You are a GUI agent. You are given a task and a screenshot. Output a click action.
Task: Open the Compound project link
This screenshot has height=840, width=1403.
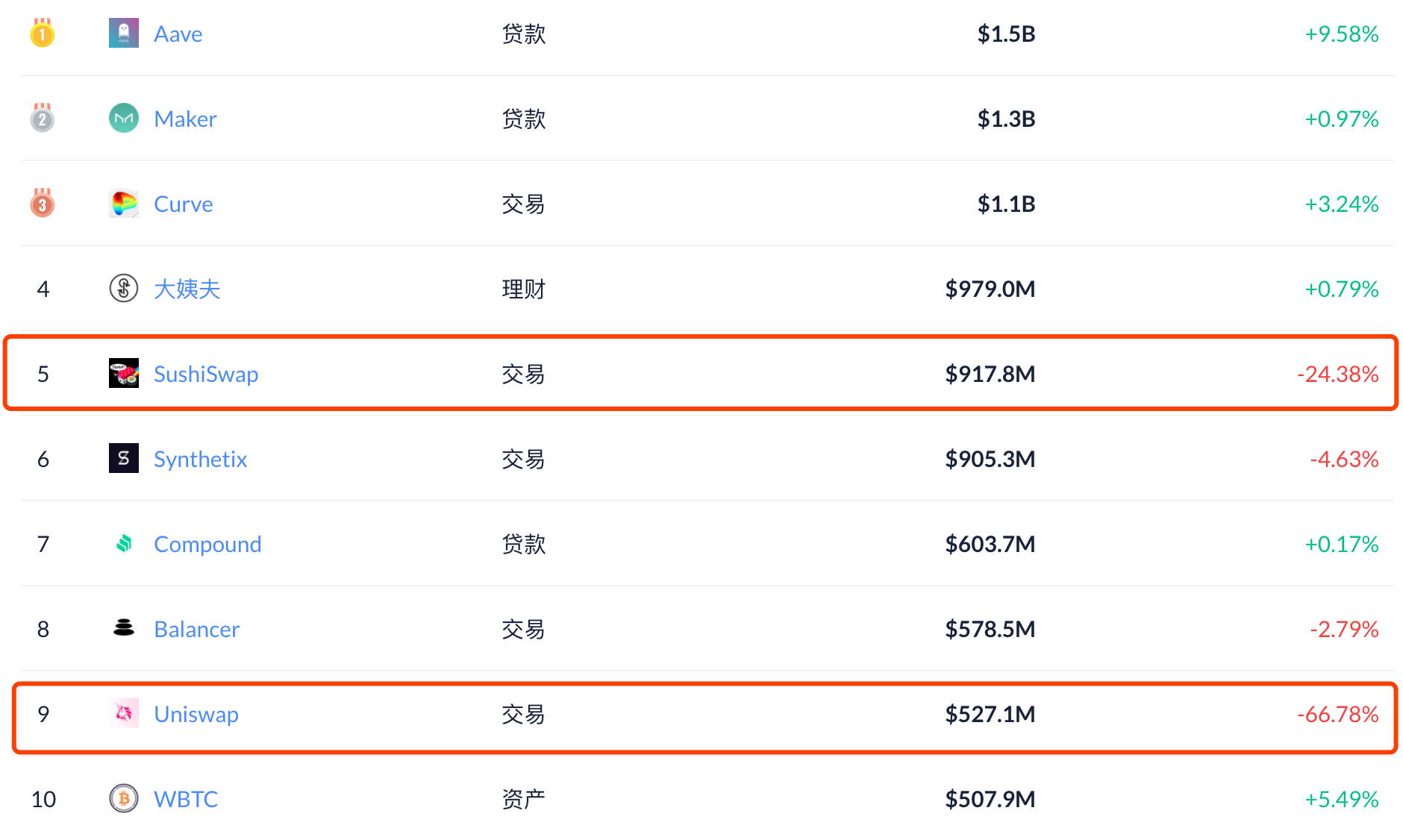(207, 544)
